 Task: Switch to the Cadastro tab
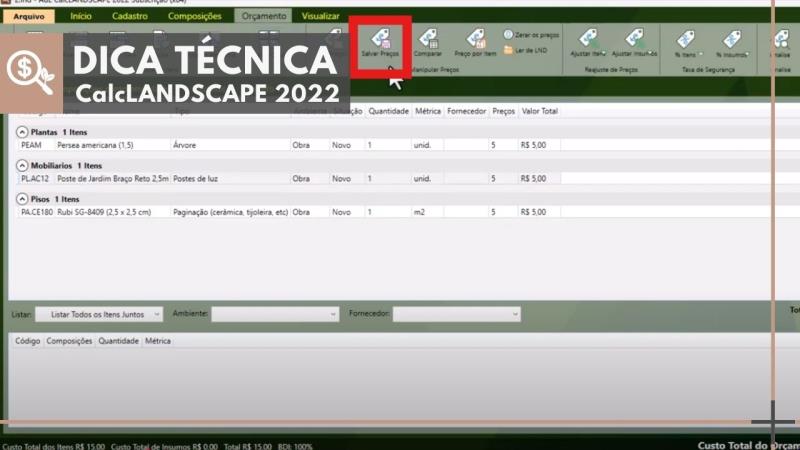(130, 16)
